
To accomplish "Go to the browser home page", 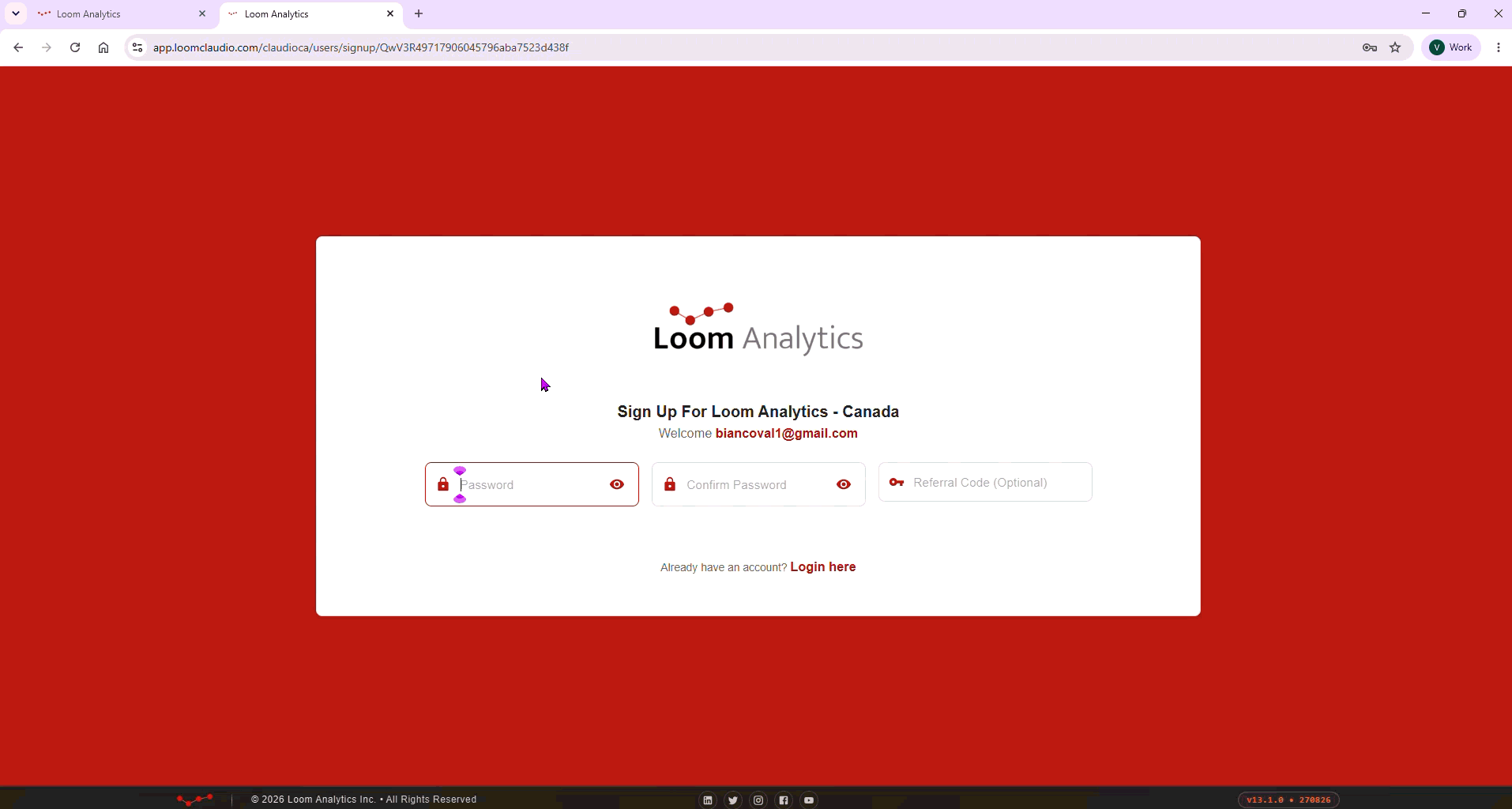I will pyautogui.click(x=103, y=47).
